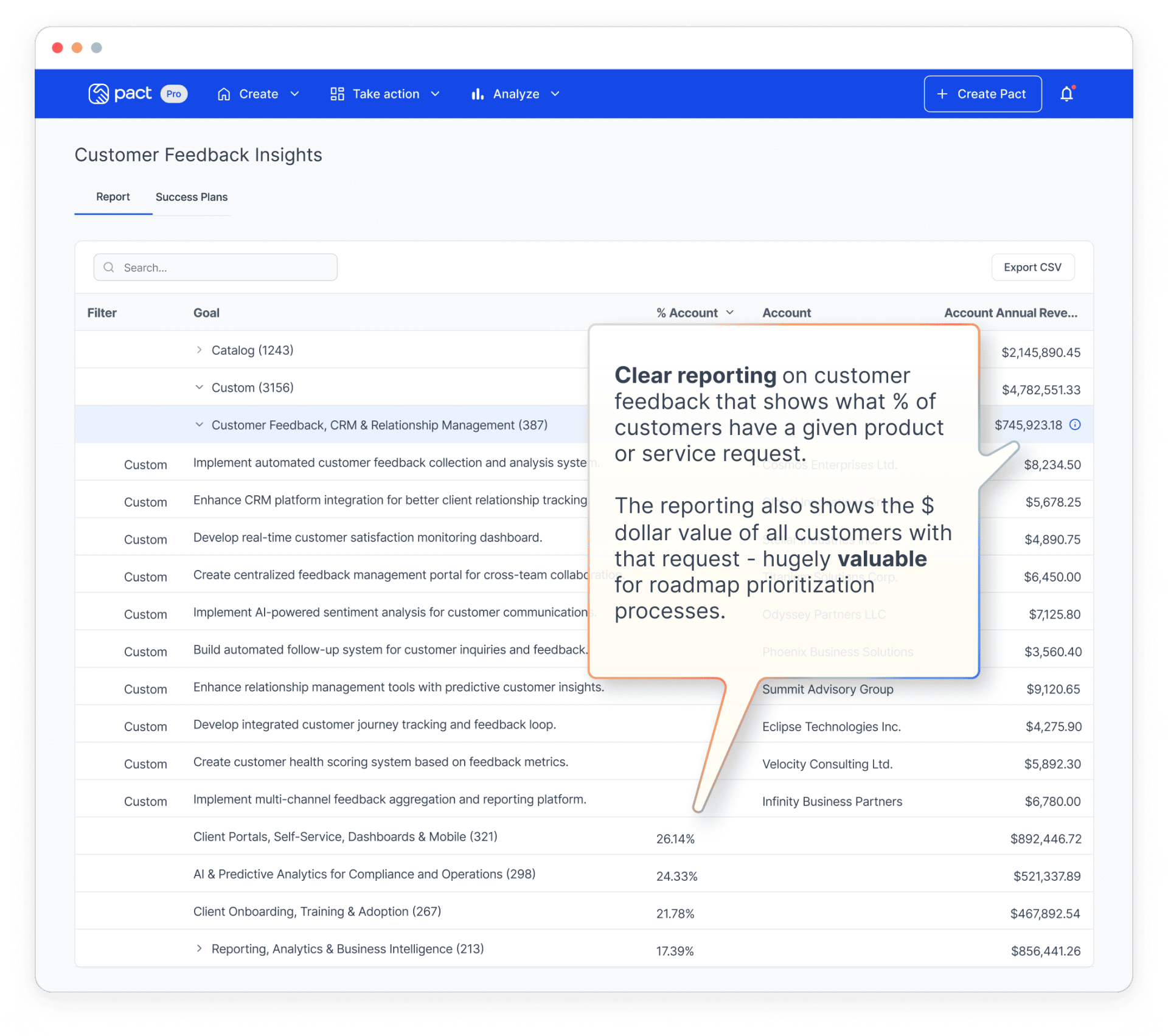This screenshot has width=1168, height=1036.
Task: Click the grid icon beside Take action
Action: point(337,94)
